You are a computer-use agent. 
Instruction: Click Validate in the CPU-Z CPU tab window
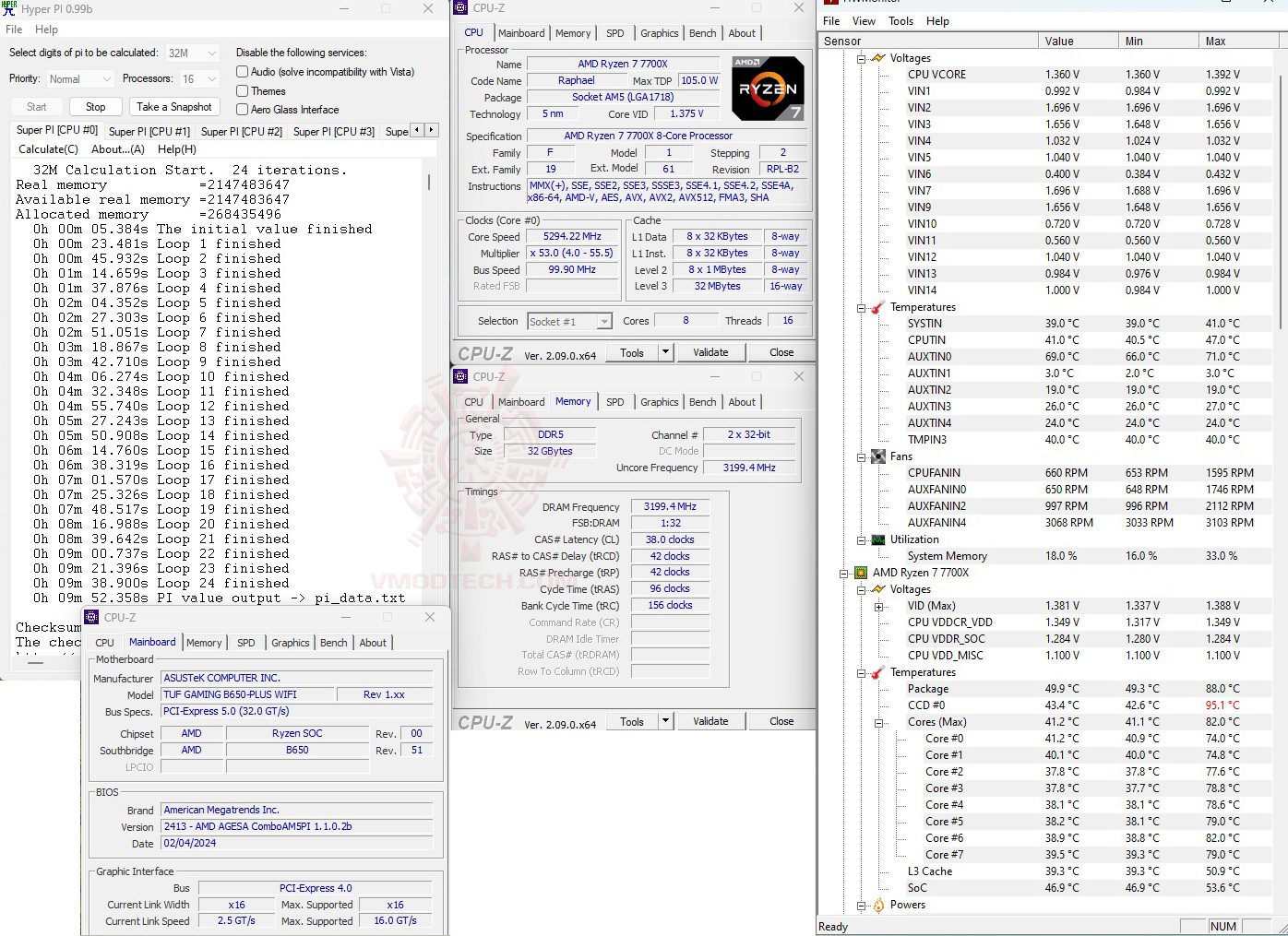point(710,352)
